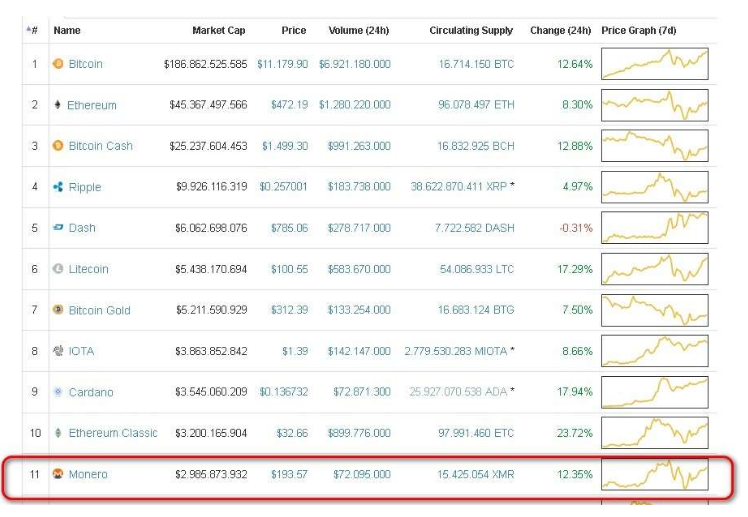This screenshot has width=748, height=517.
Task: Click the Monero logo icon
Action: click(x=58, y=474)
